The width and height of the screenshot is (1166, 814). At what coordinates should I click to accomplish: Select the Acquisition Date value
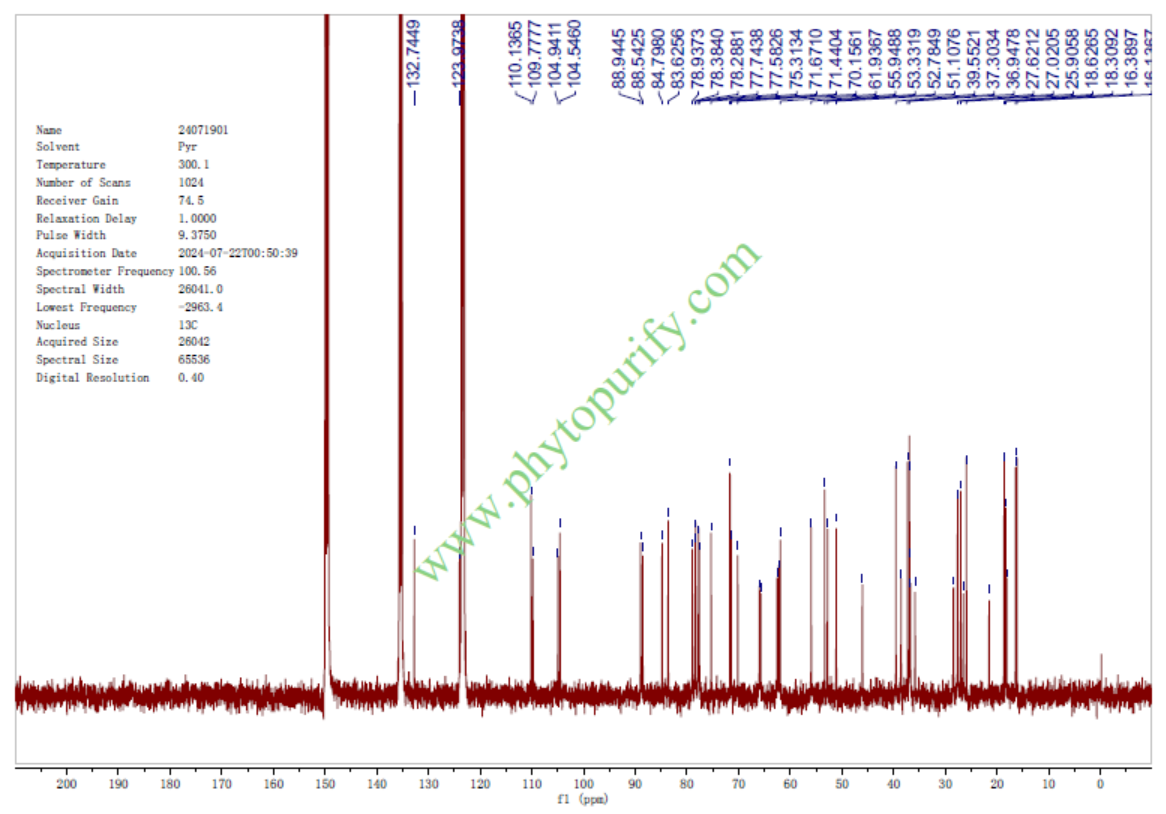(x=237, y=254)
